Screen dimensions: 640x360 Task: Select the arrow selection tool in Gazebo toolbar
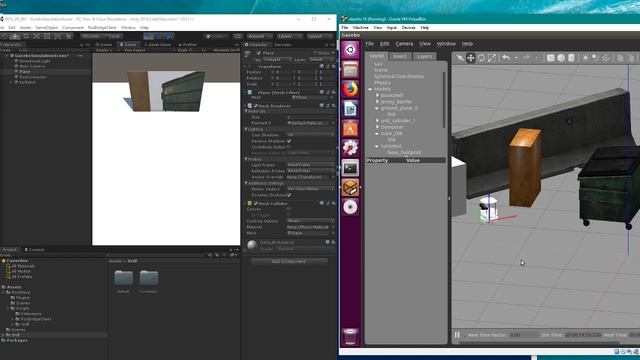tap(460, 58)
